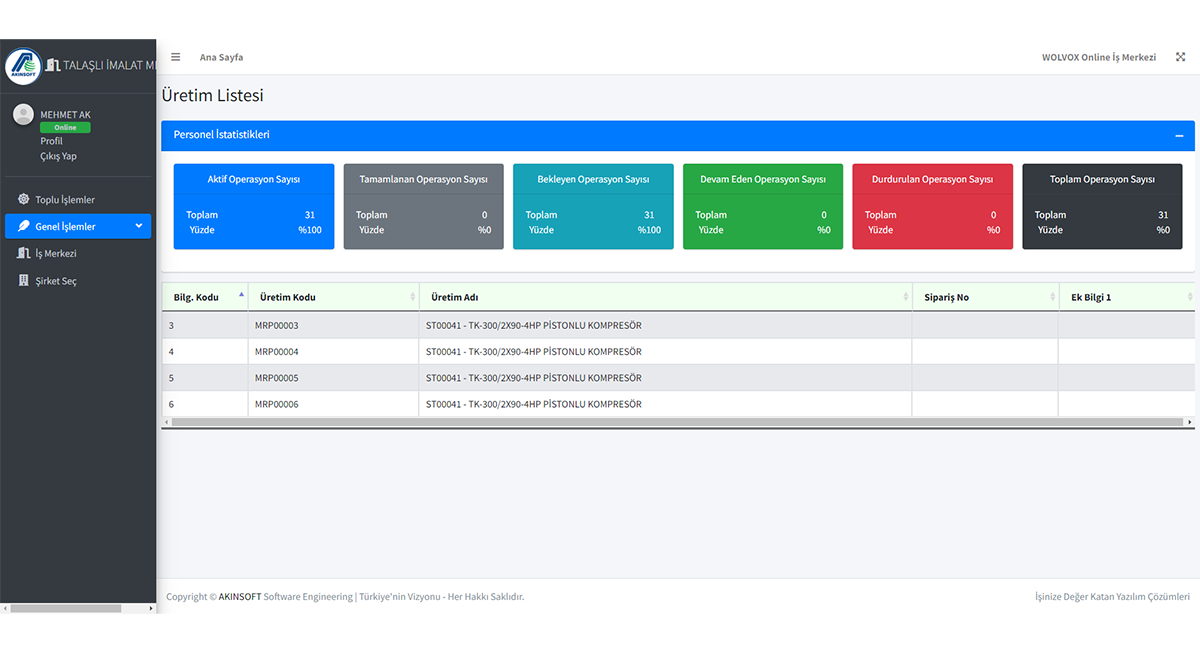This screenshot has height=653, width=1200.
Task: Click the AKINSOFT logo
Action: [x=23, y=66]
